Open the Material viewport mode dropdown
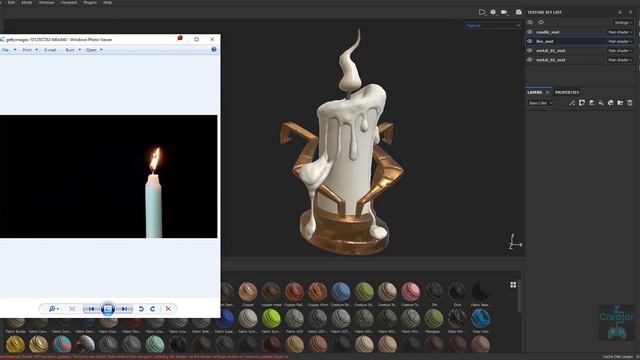 493,25
